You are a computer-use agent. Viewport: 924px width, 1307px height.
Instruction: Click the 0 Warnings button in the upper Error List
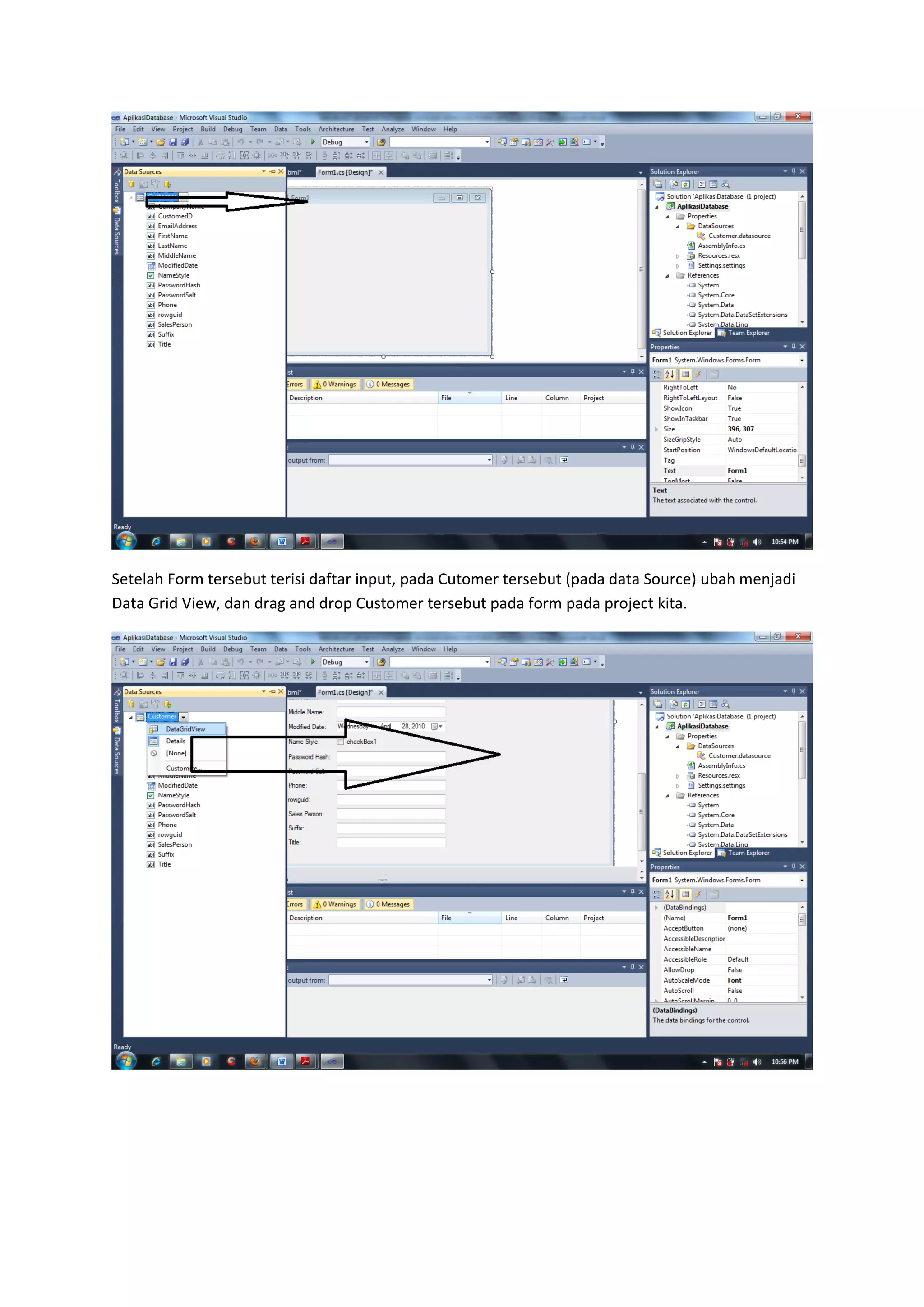click(x=335, y=384)
